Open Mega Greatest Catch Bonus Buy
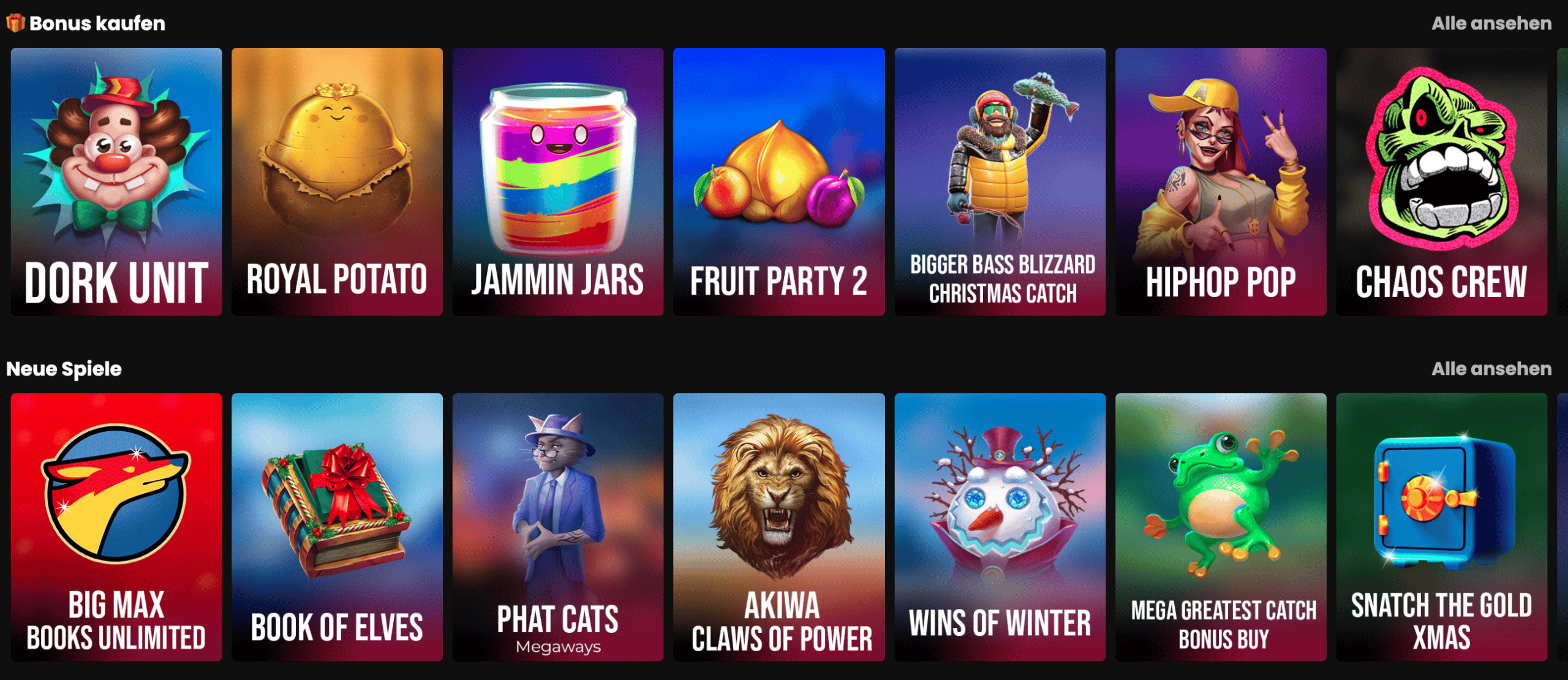Screen dimensions: 1568x680 (1221, 527)
